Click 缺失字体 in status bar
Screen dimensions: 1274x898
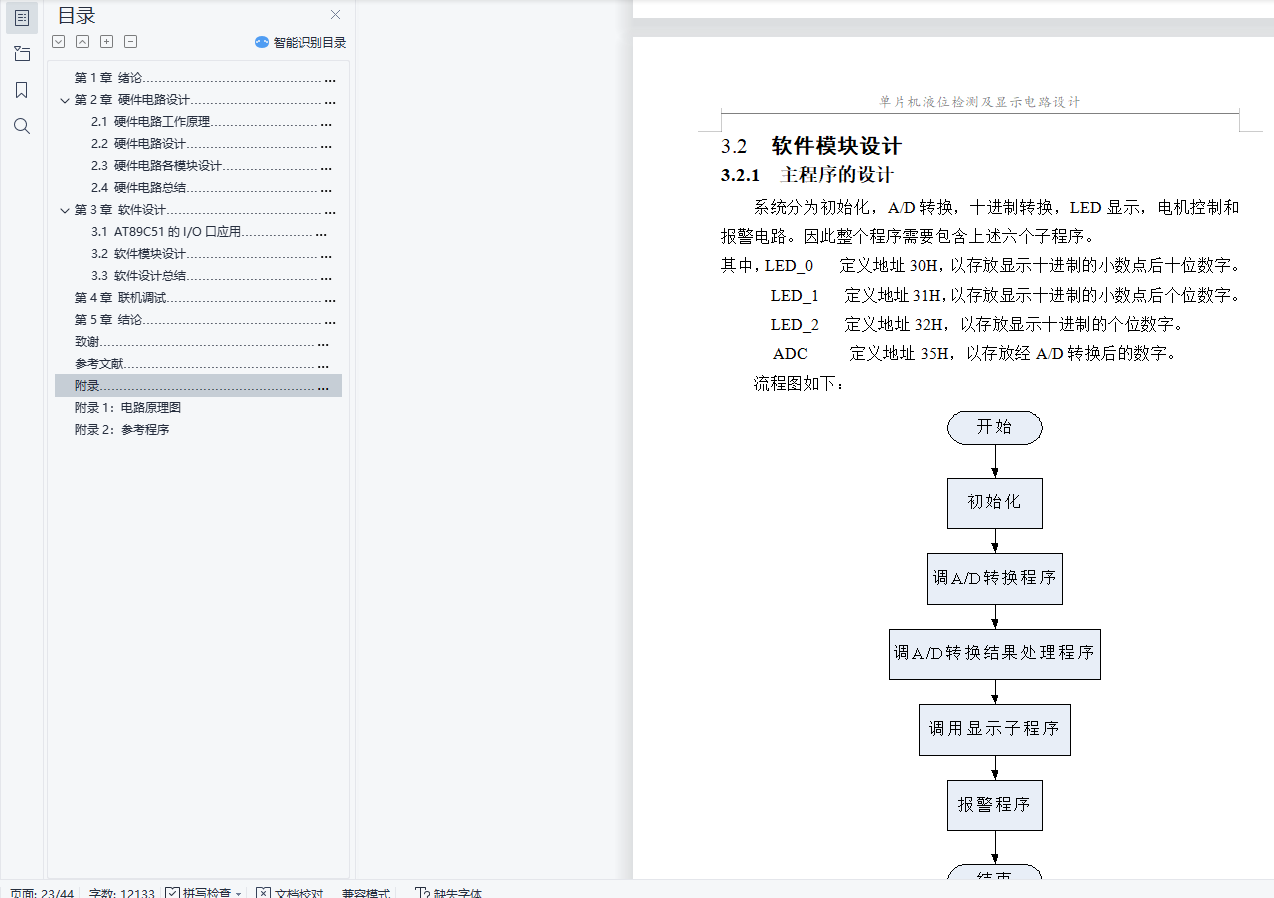pos(448,892)
